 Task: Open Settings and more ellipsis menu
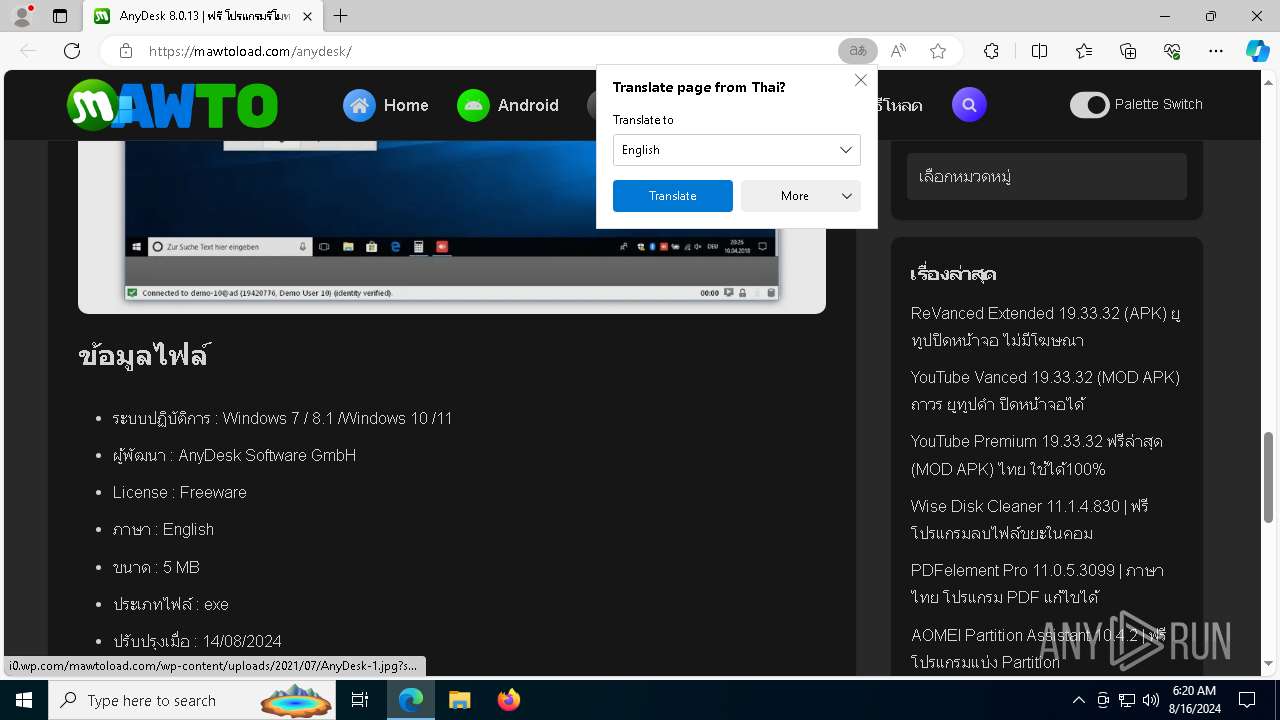pyautogui.click(x=1216, y=51)
